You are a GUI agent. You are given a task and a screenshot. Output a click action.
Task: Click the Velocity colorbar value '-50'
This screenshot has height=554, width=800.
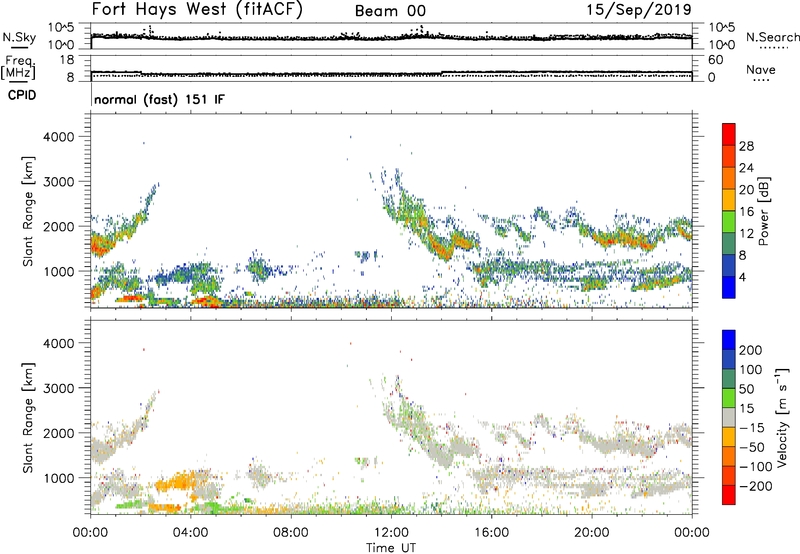[752, 447]
